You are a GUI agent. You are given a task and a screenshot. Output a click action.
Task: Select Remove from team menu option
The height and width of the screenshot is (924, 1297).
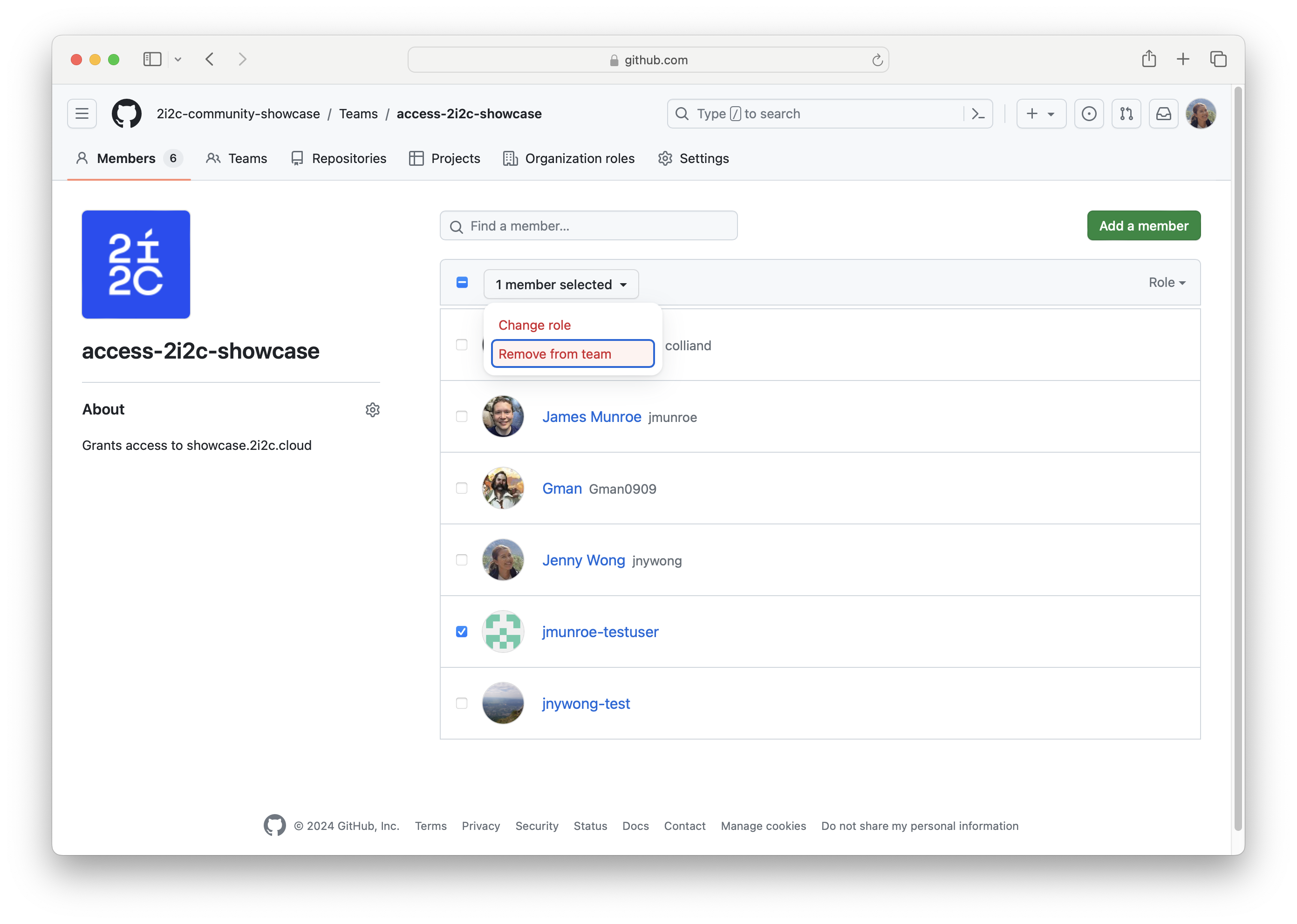572,354
